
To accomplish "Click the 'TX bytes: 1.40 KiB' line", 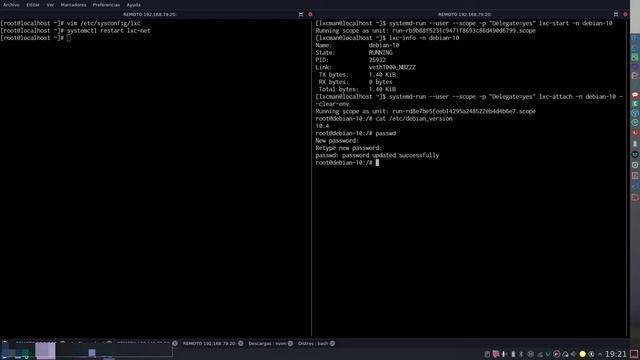I will coord(357,75).
